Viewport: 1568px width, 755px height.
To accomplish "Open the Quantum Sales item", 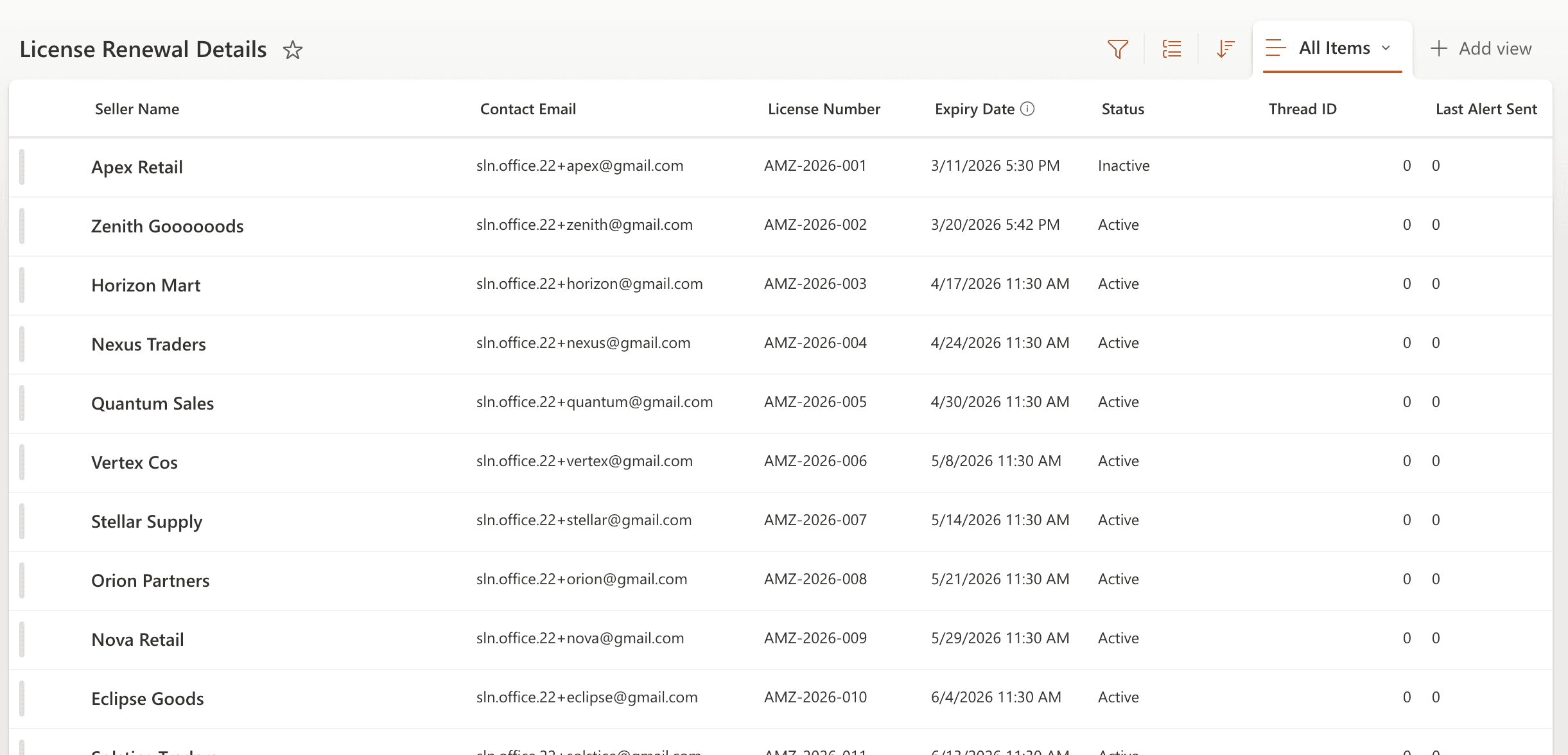I will pyautogui.click(x=152, y=403).
